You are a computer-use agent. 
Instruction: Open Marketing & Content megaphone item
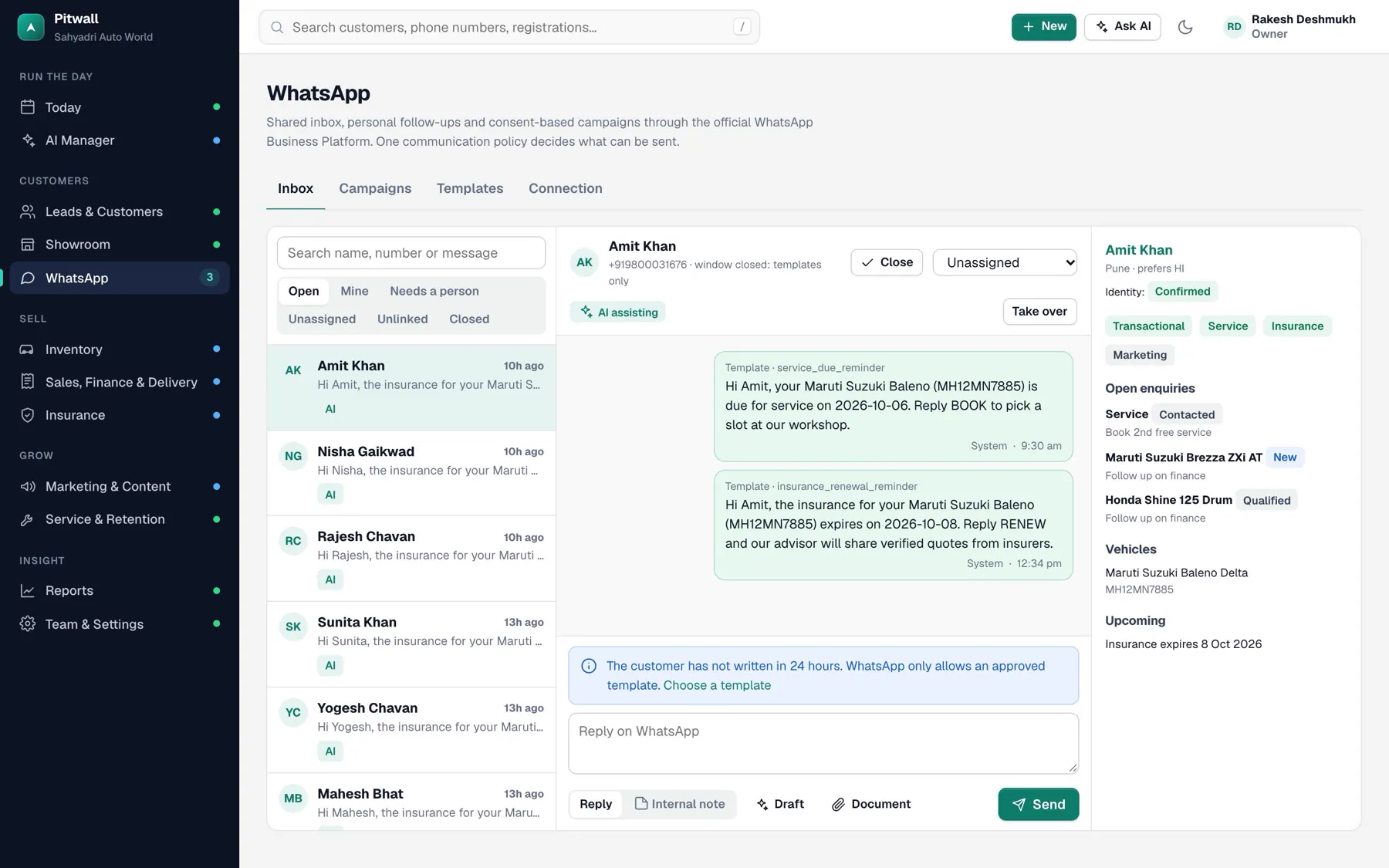click(120, 486)
